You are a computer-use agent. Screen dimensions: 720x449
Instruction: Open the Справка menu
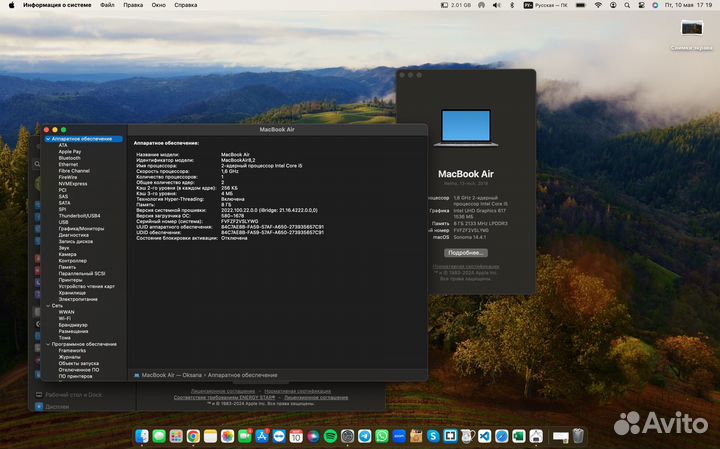(x=186, y=5)
